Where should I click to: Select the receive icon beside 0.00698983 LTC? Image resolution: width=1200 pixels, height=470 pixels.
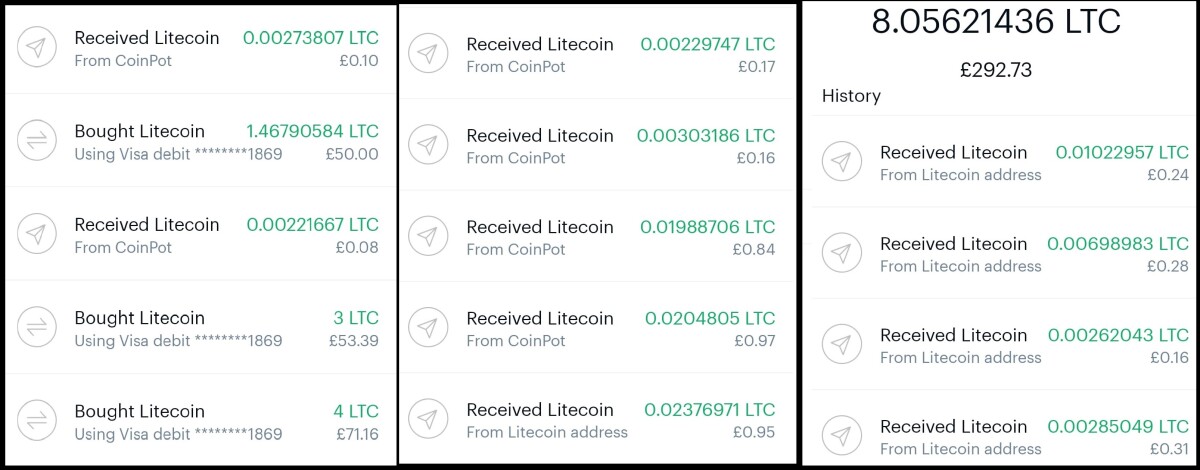pyautogui.click(x=841, y=253)
